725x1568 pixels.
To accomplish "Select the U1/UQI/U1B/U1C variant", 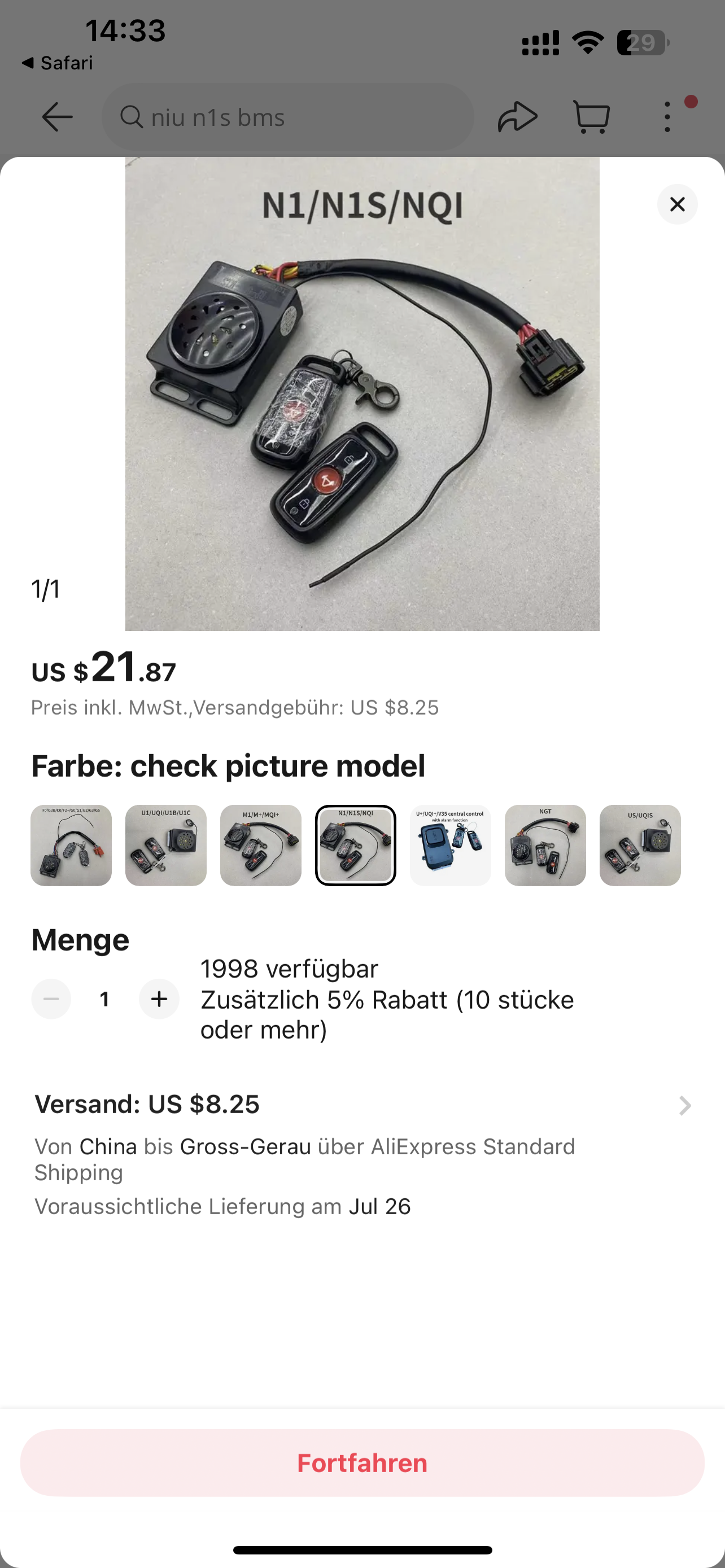I will click(x=166, y=846).
